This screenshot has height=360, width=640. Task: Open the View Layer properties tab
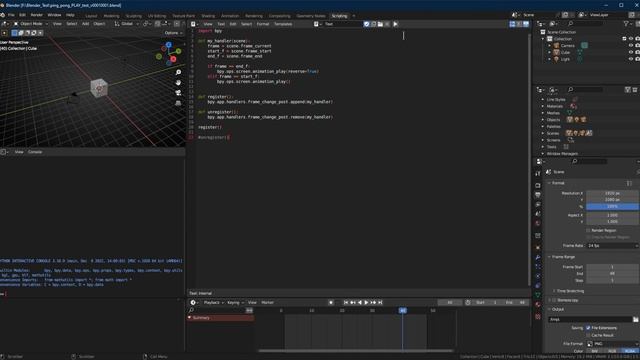(x=538, y=204)
